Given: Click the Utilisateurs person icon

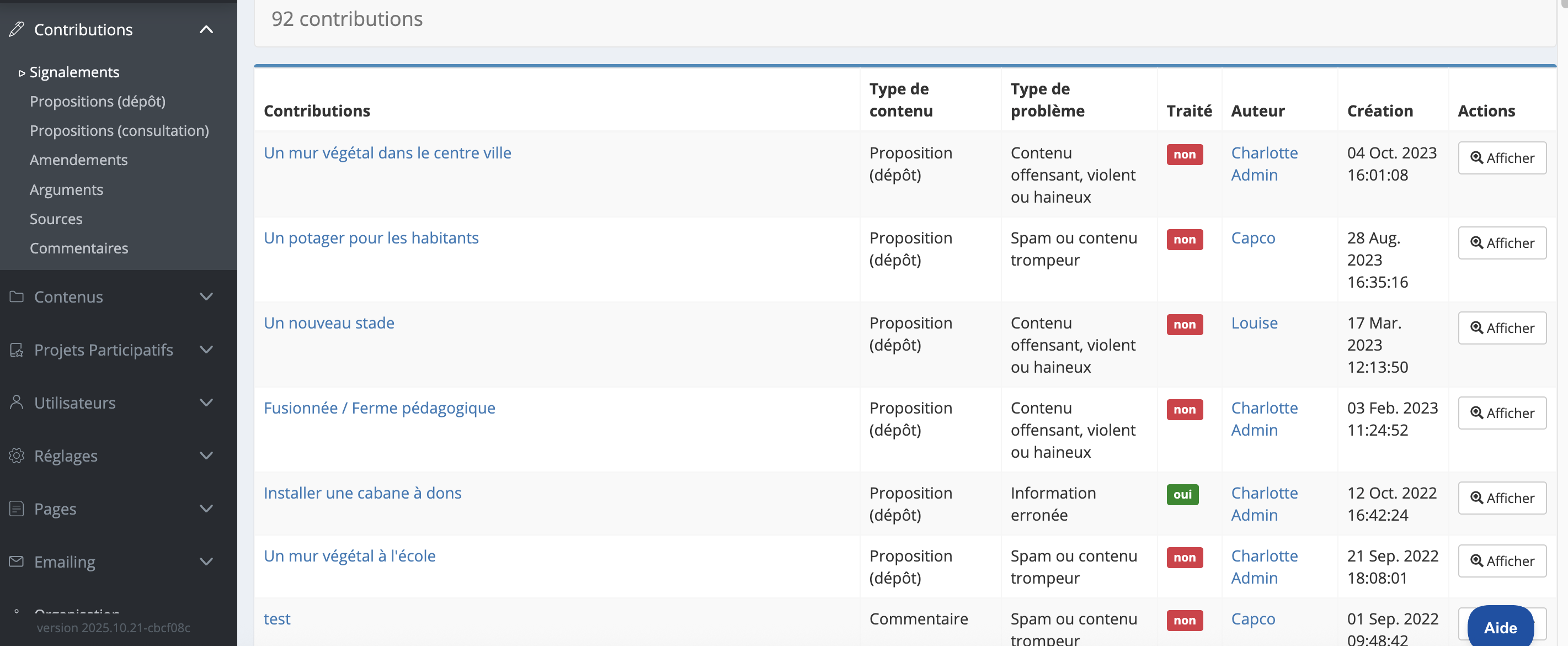Looking at the screenshot, I should tap(17, 402).
